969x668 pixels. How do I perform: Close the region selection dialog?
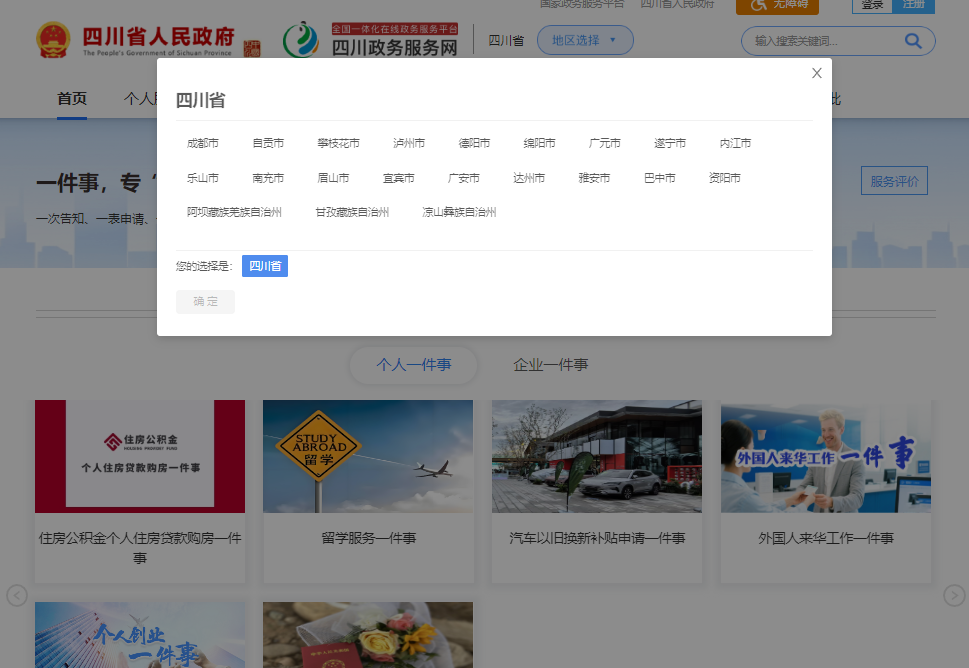817,73
